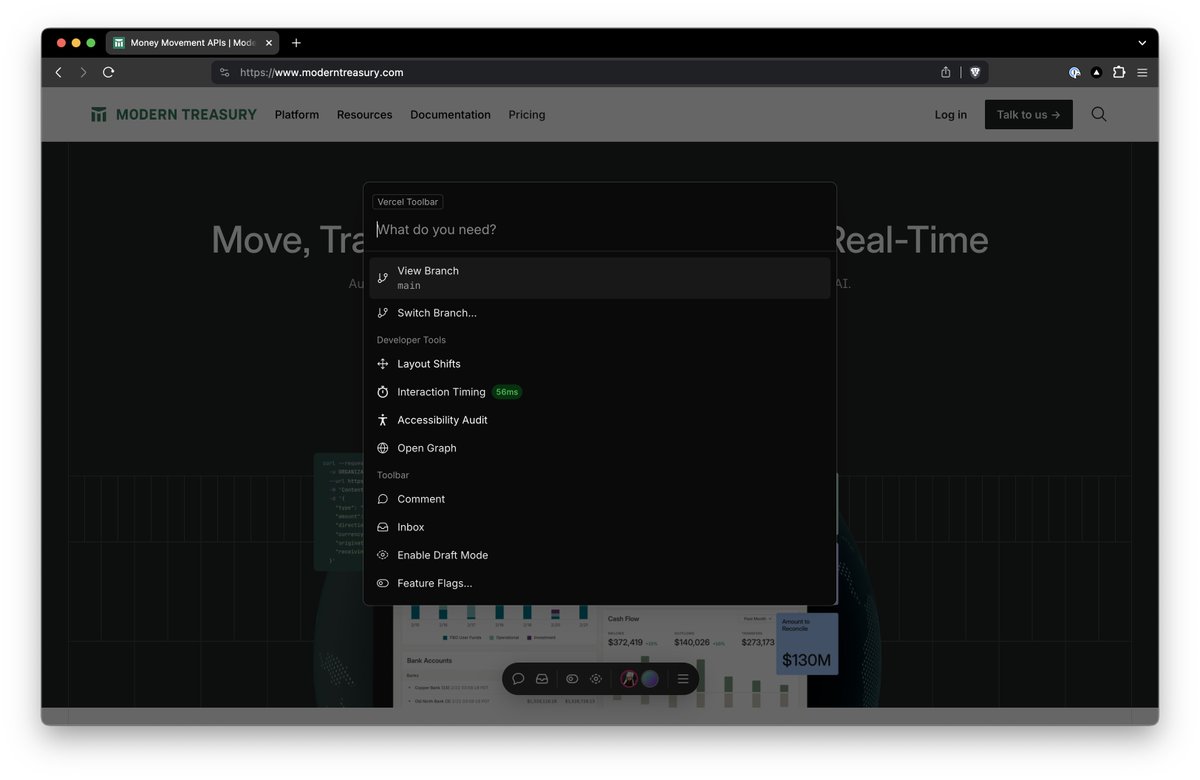Viewport: 1200px width, 780px height.
Task: Click the tray icon beside Inbox
Action: [x=383, y=527]
